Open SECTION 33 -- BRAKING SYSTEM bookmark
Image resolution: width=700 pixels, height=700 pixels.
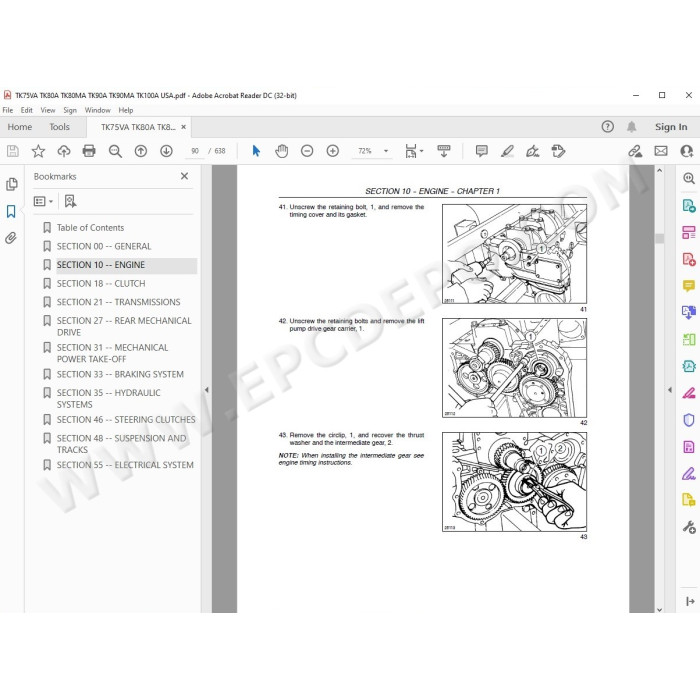click(120, 375)
